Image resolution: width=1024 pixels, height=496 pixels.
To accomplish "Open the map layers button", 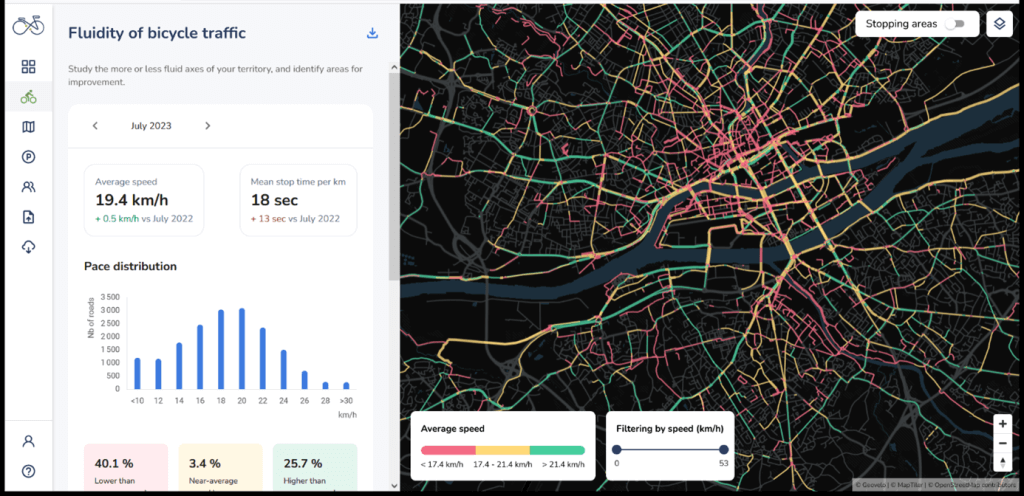I will tap(999, 24).
